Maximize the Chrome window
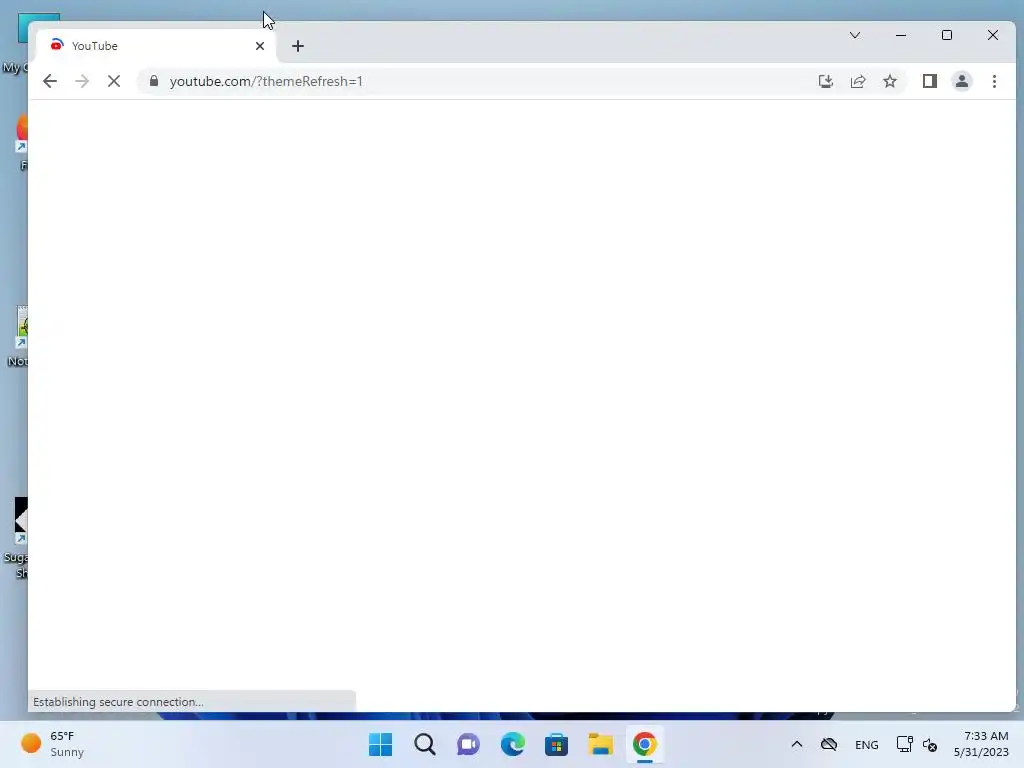The height and width of the screenshot is (768, 1024). click(947, 35)
